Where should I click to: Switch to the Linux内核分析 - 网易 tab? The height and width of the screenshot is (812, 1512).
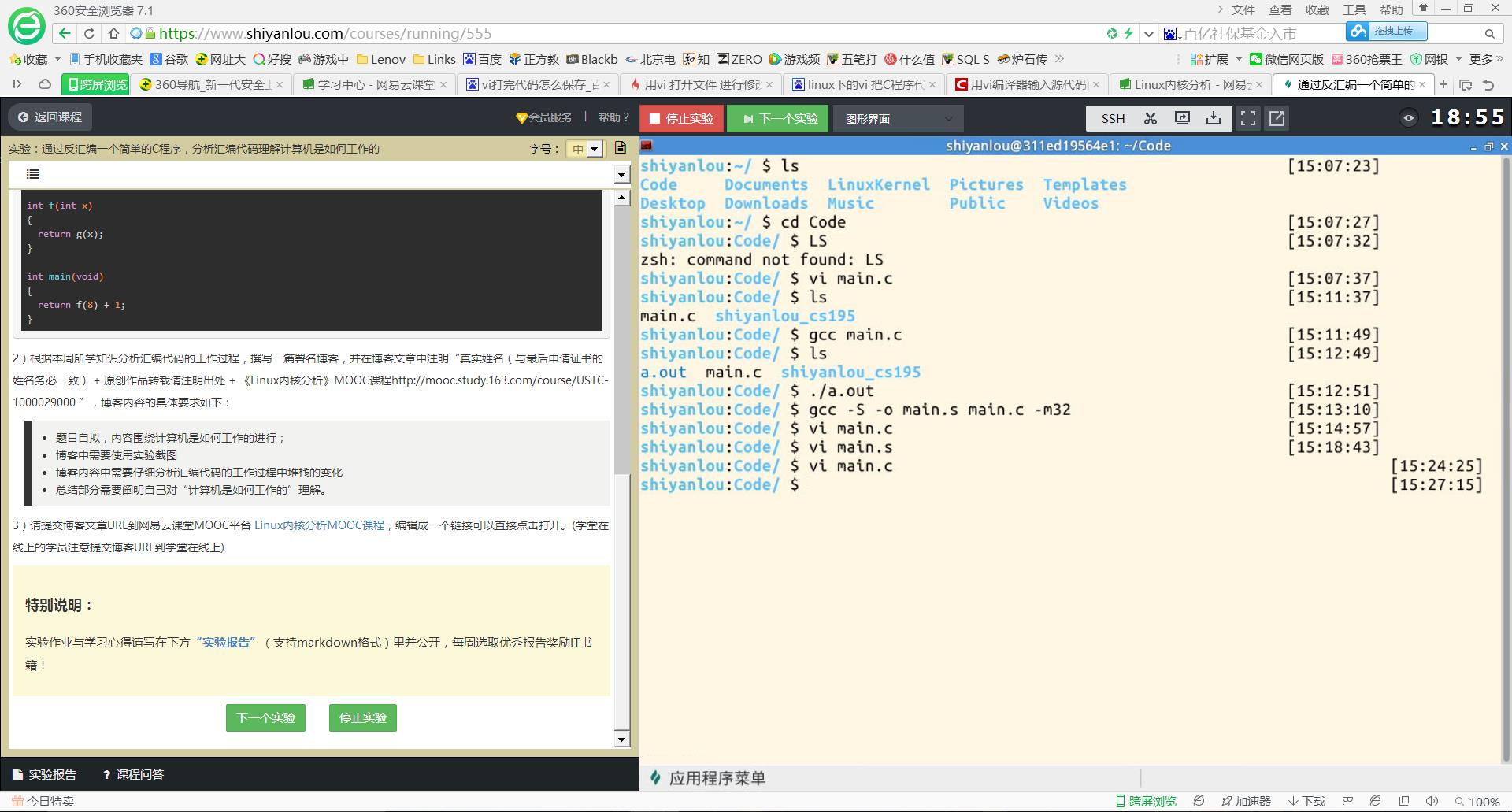click(1190, 84)
